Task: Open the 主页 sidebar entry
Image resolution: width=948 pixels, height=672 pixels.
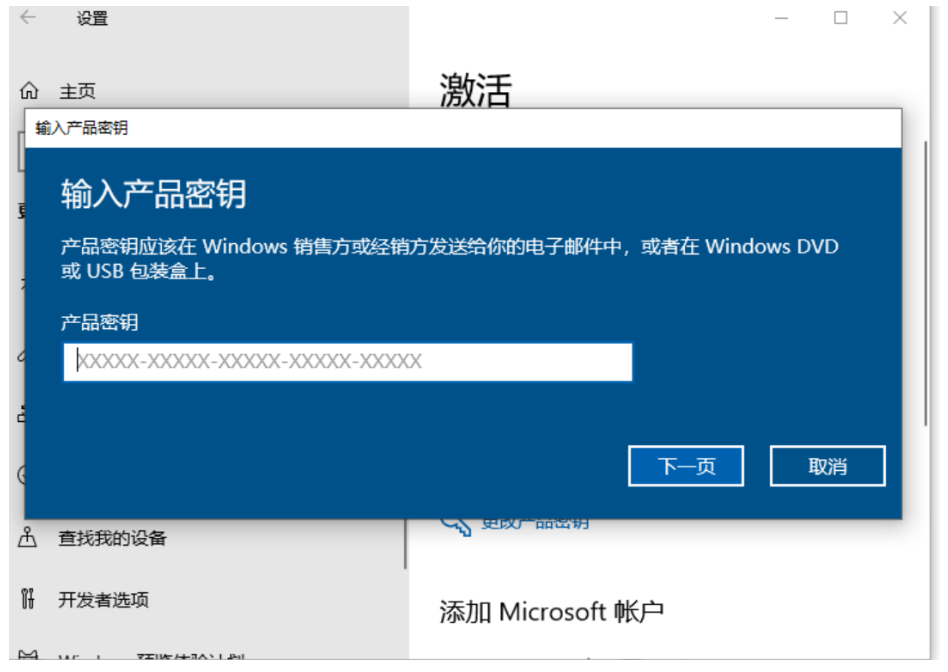Action: pos(77,91)
